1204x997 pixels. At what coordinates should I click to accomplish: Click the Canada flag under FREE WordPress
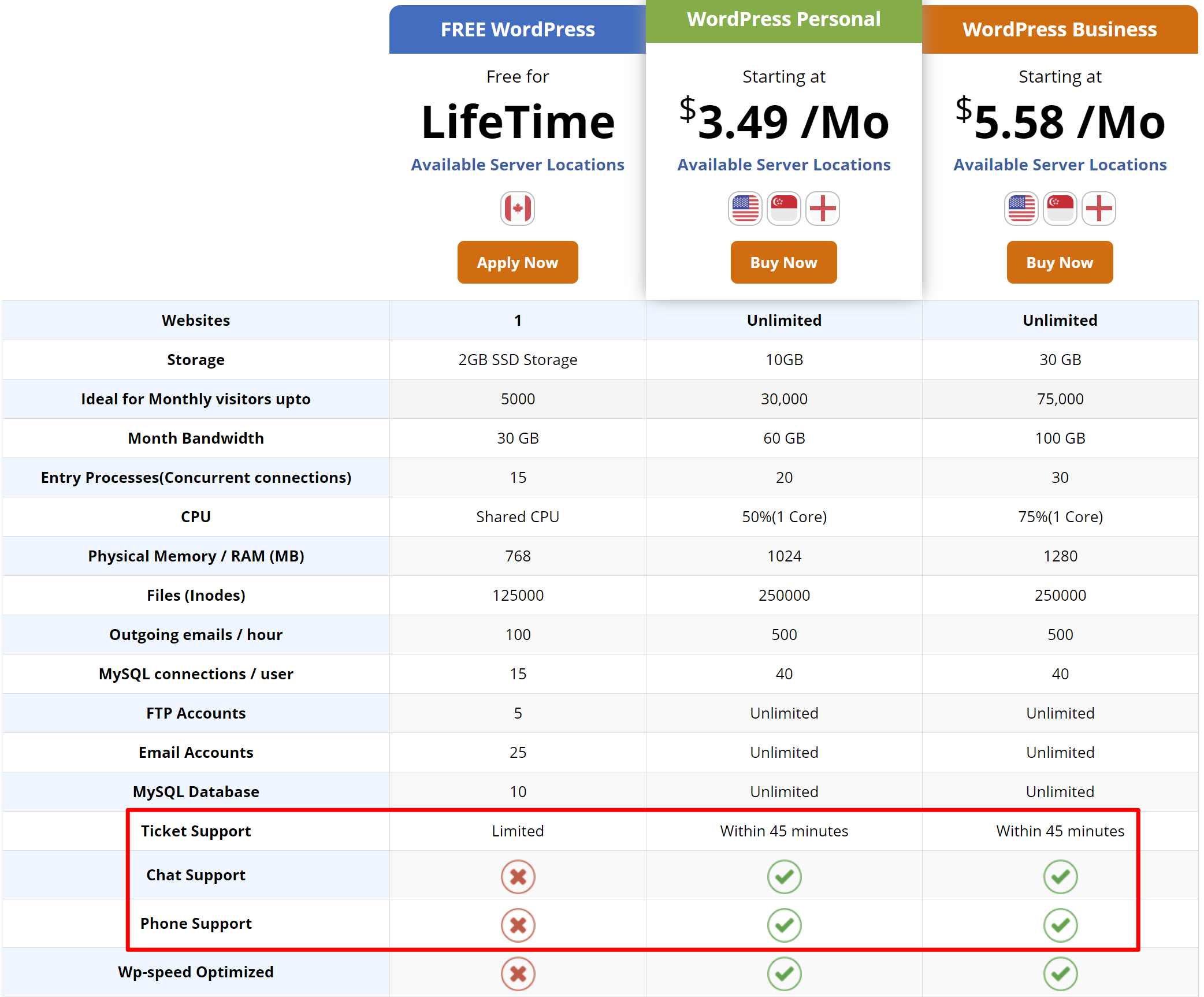point(518,209)
